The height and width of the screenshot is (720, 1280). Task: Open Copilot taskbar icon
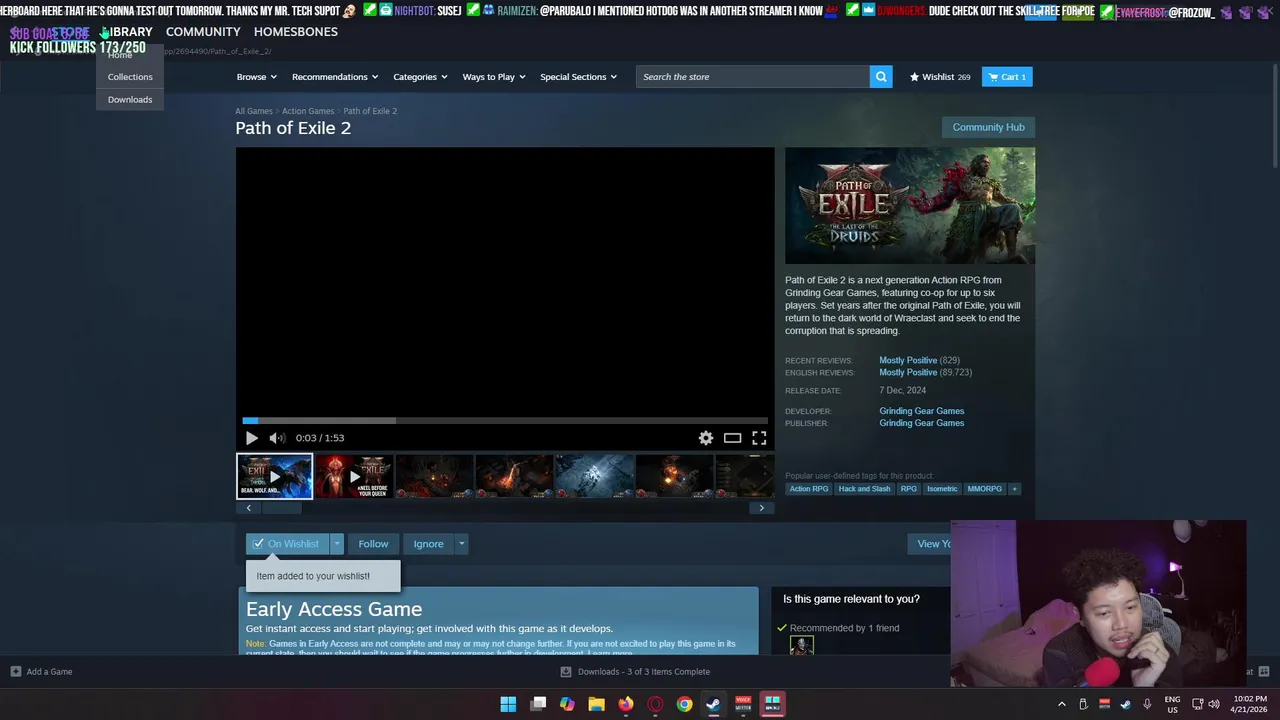[x=567, y=704]
